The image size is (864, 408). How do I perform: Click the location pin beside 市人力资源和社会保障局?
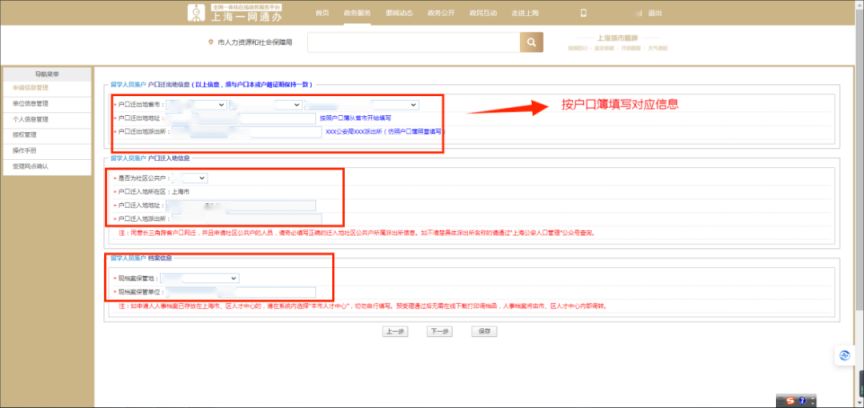(208, 43)
